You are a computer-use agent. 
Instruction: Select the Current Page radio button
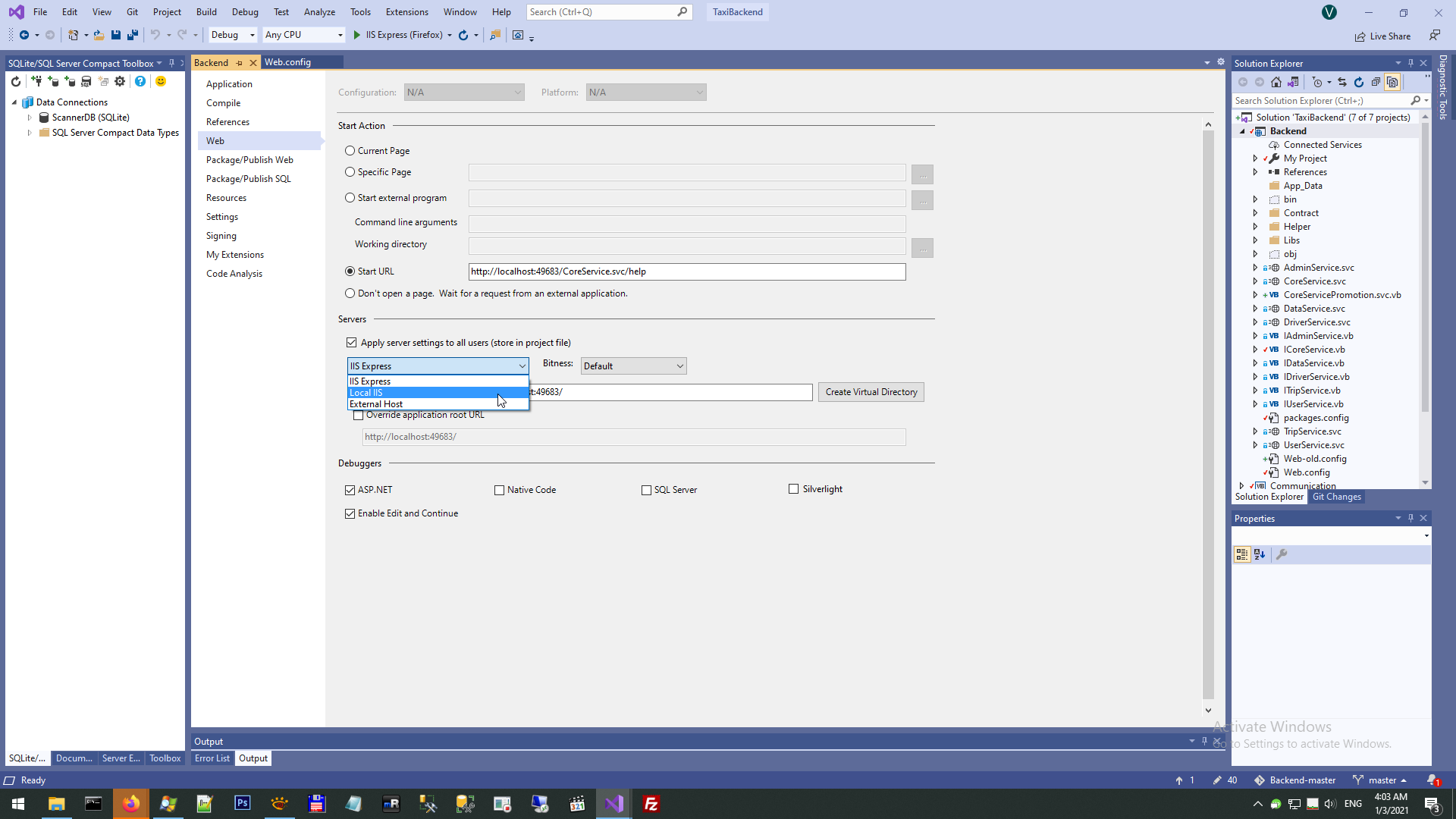tap(350, 151)
